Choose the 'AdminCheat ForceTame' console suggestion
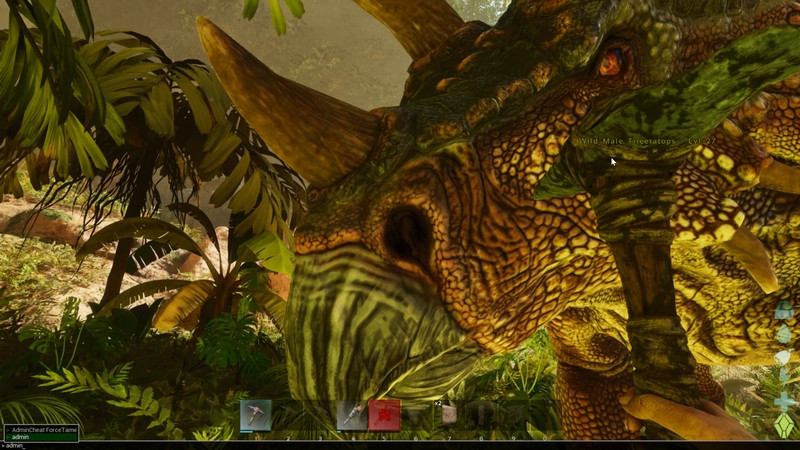This screenshot has width=800, height=450. [x=41, y=430]
